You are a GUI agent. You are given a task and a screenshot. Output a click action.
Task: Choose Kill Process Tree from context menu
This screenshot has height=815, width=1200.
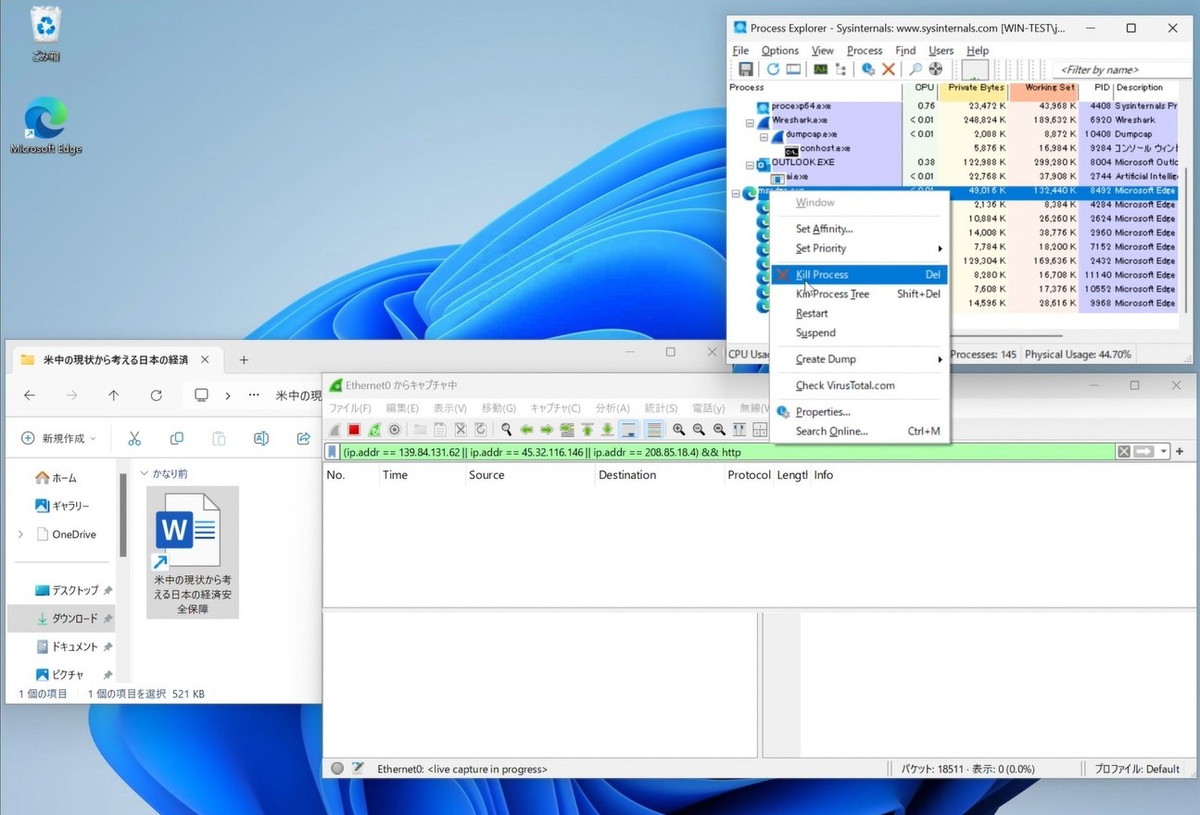coord(859,294)
